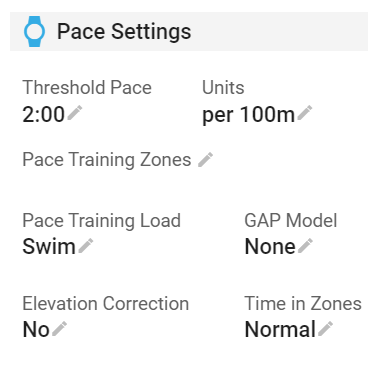Open the Swim training load value

click(x=49, y=246)
